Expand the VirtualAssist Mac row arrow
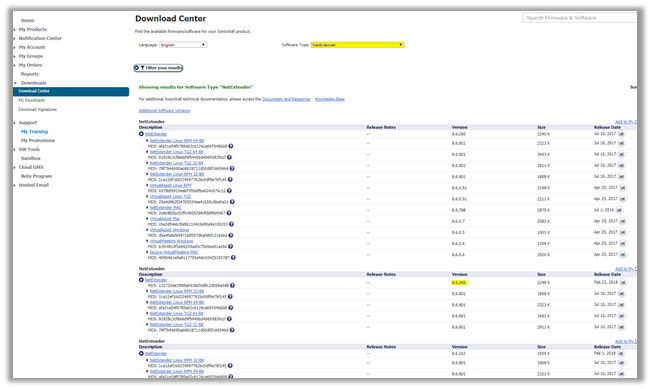Screen dimensions: 650x389 tap(147, 219)
